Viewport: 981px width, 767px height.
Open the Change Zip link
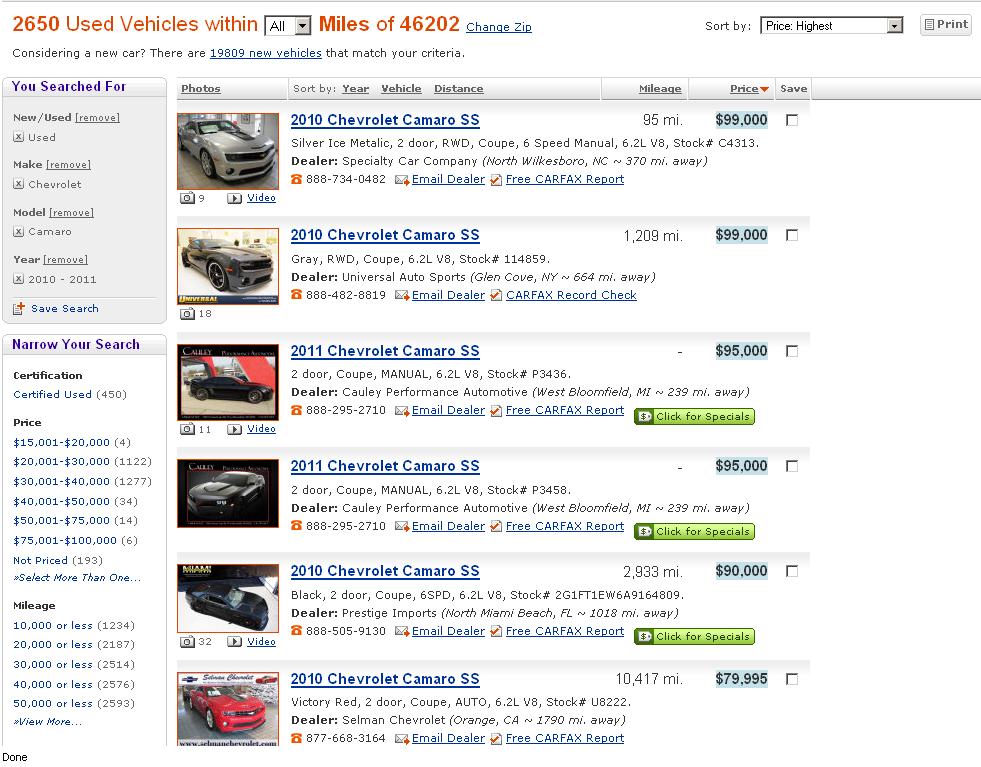point(498,28)
